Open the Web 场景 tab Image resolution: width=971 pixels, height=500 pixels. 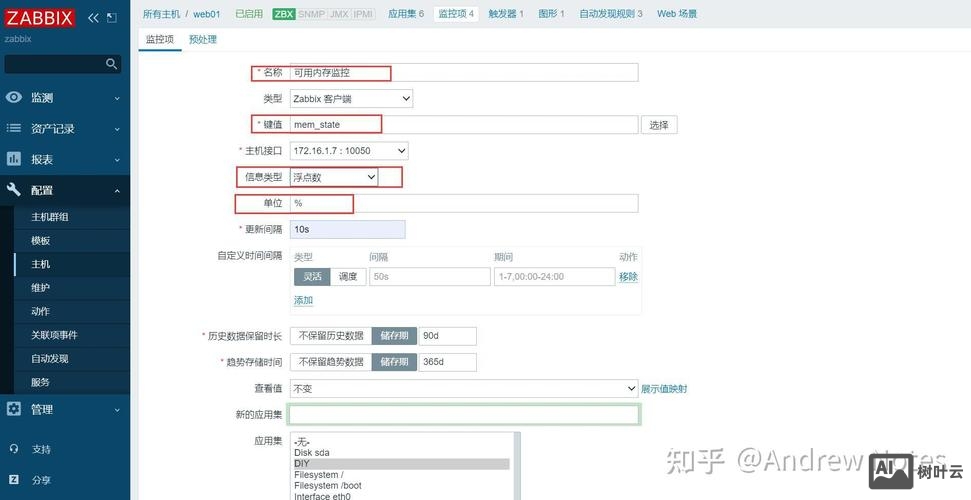(677, 14)
